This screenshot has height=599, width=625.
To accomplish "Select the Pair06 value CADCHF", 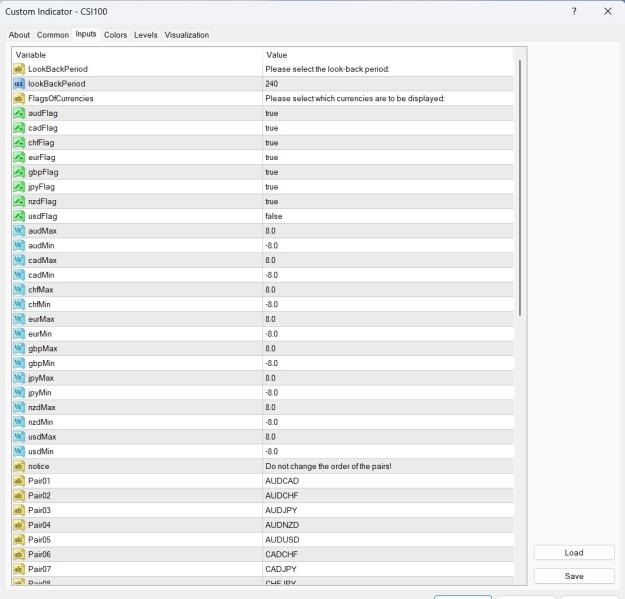I will coord(282,555).
